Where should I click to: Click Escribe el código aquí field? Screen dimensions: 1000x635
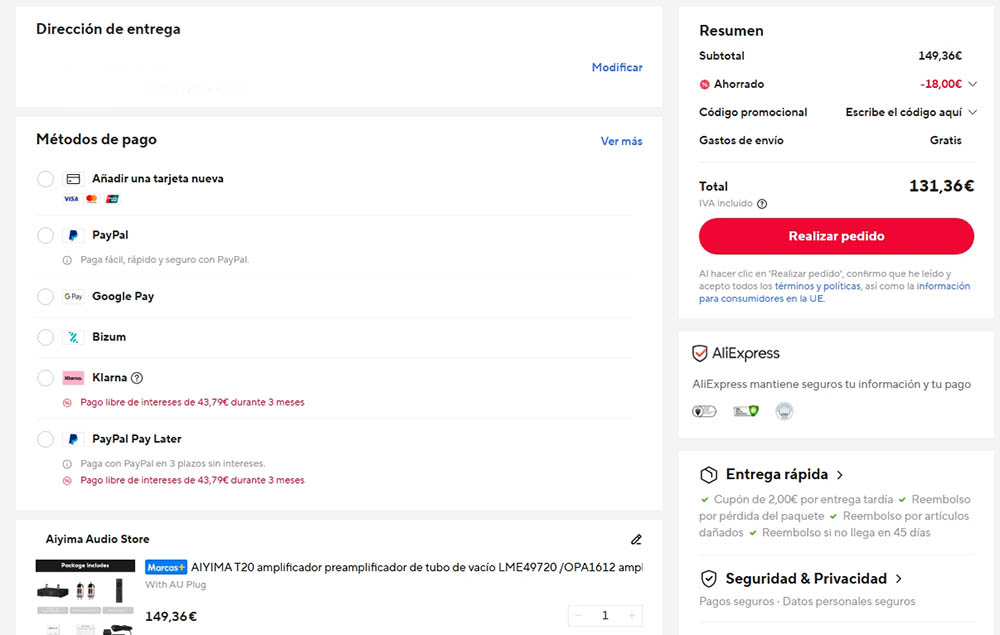point(904,112)
